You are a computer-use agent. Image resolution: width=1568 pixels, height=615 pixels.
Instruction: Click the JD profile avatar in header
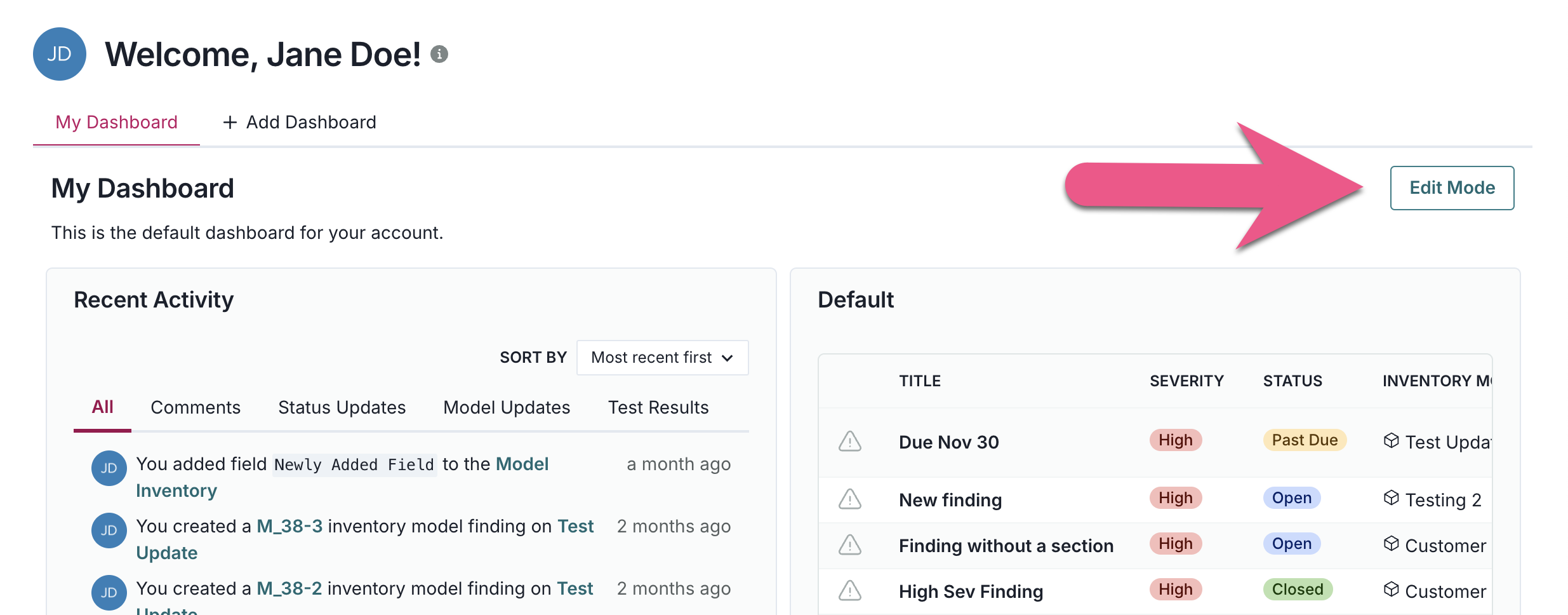(x=60, y=55)
